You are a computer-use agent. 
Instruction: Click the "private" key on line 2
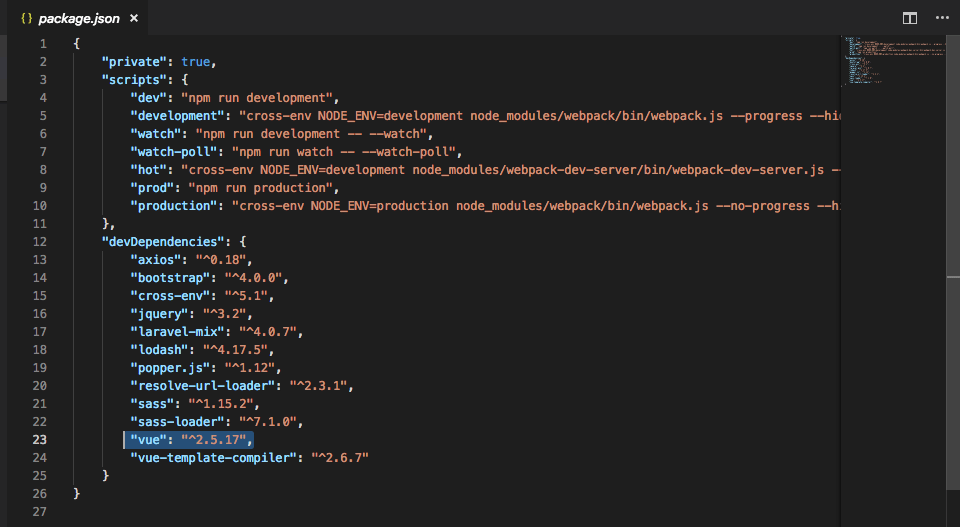coord(135,62)
